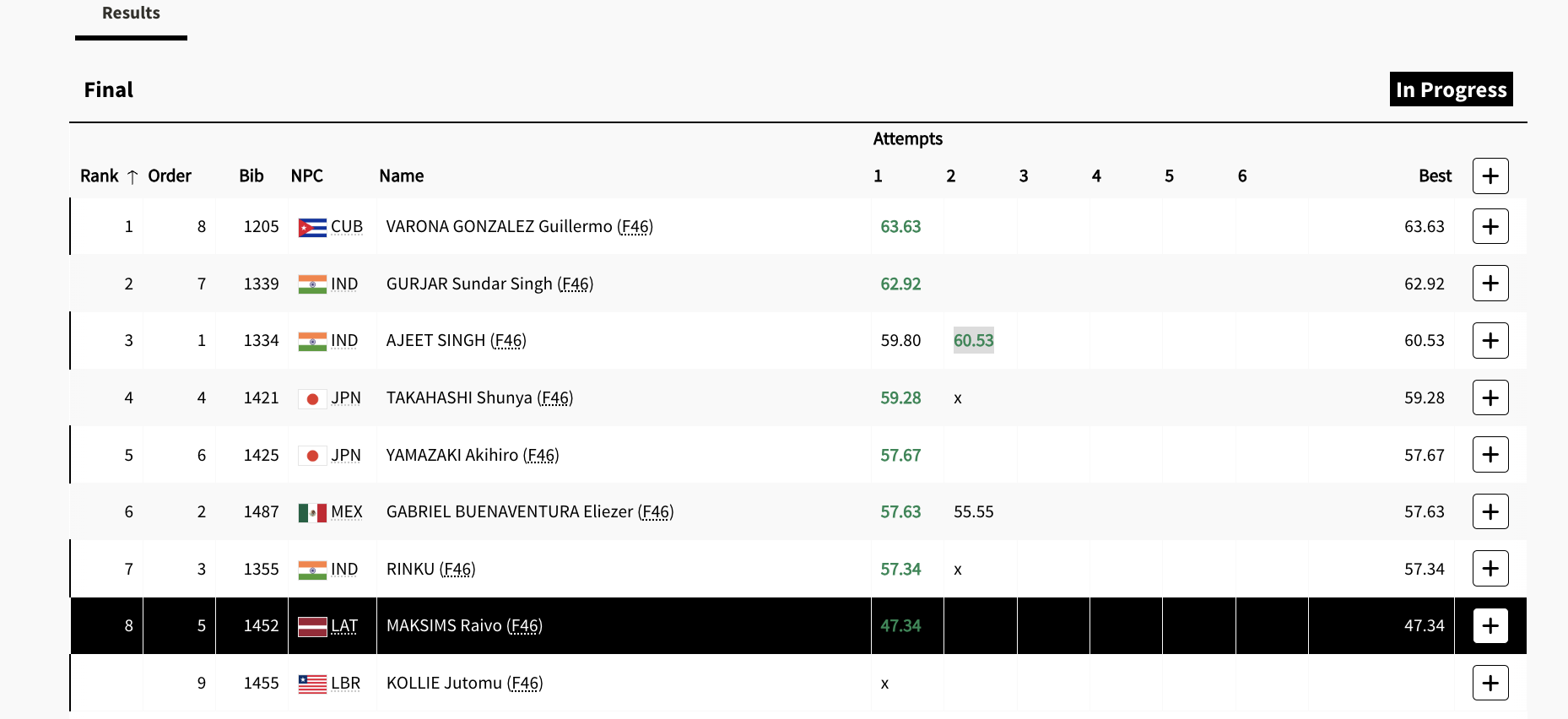The width and height of the screenshot is (1568, 719).
Task: Click the Mexico flag icon
Action: 312,512
